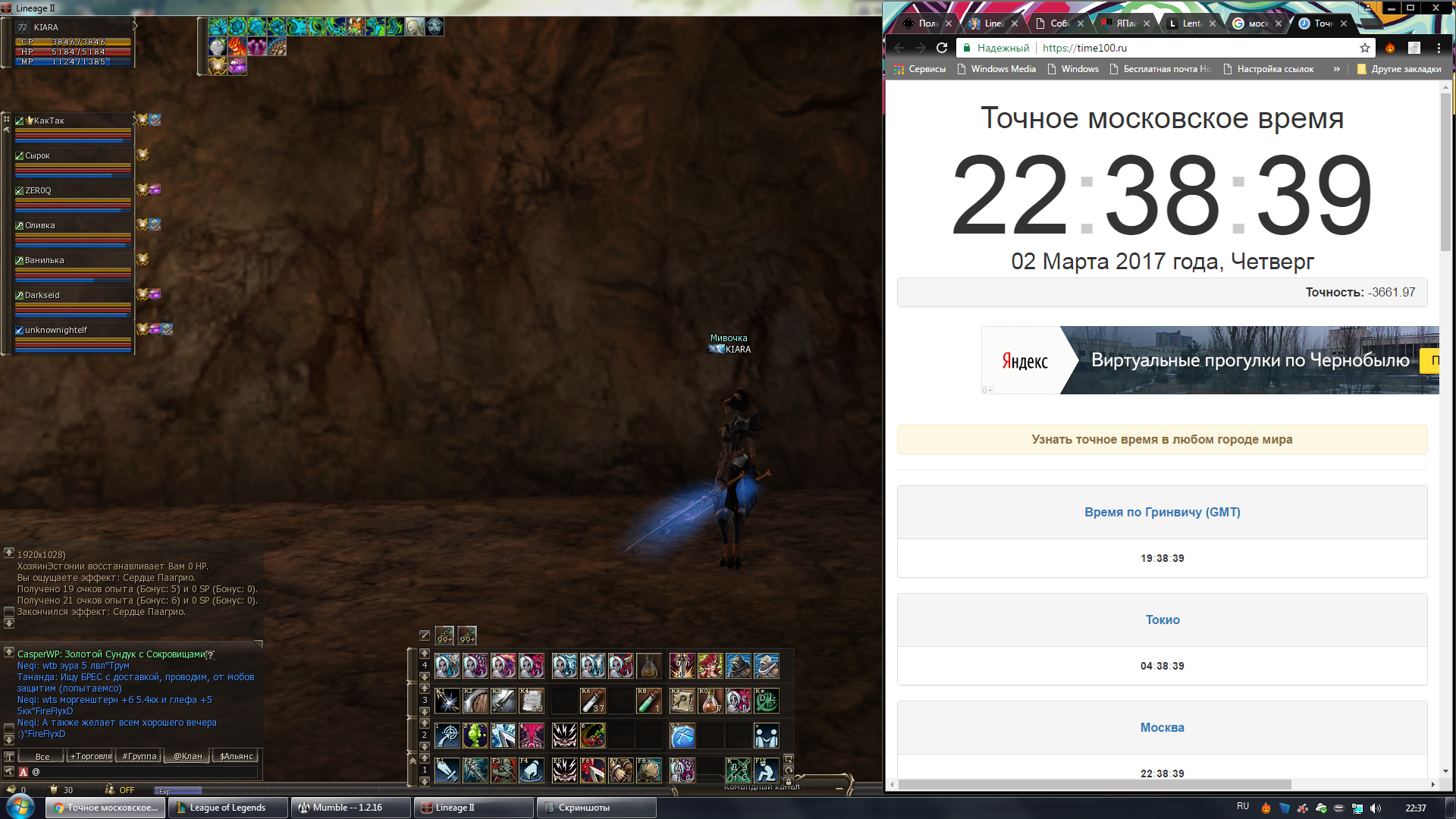
Task: Click the chat font size T icon
Action: (x=9, y=756)
